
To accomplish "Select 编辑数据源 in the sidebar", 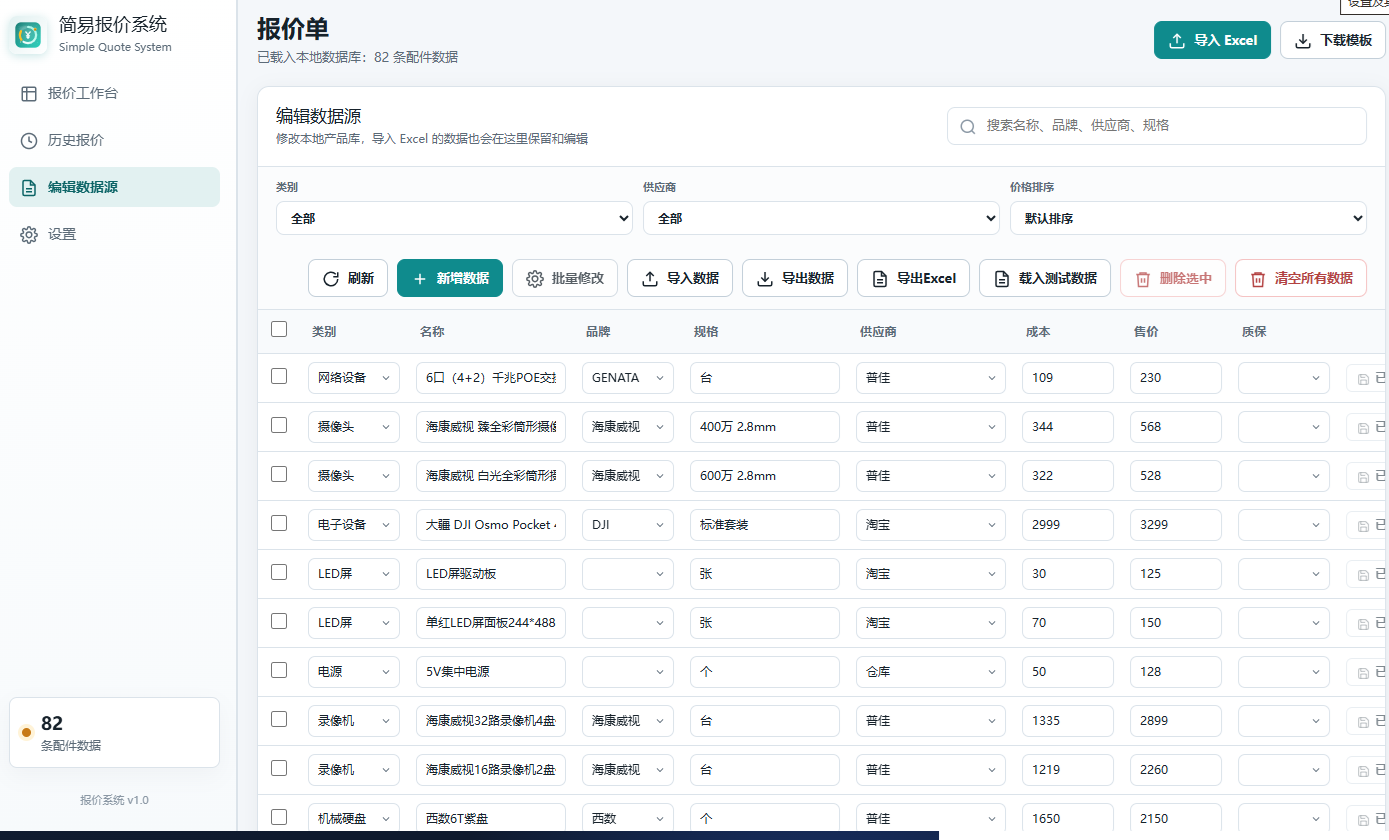I will [114, 187].
